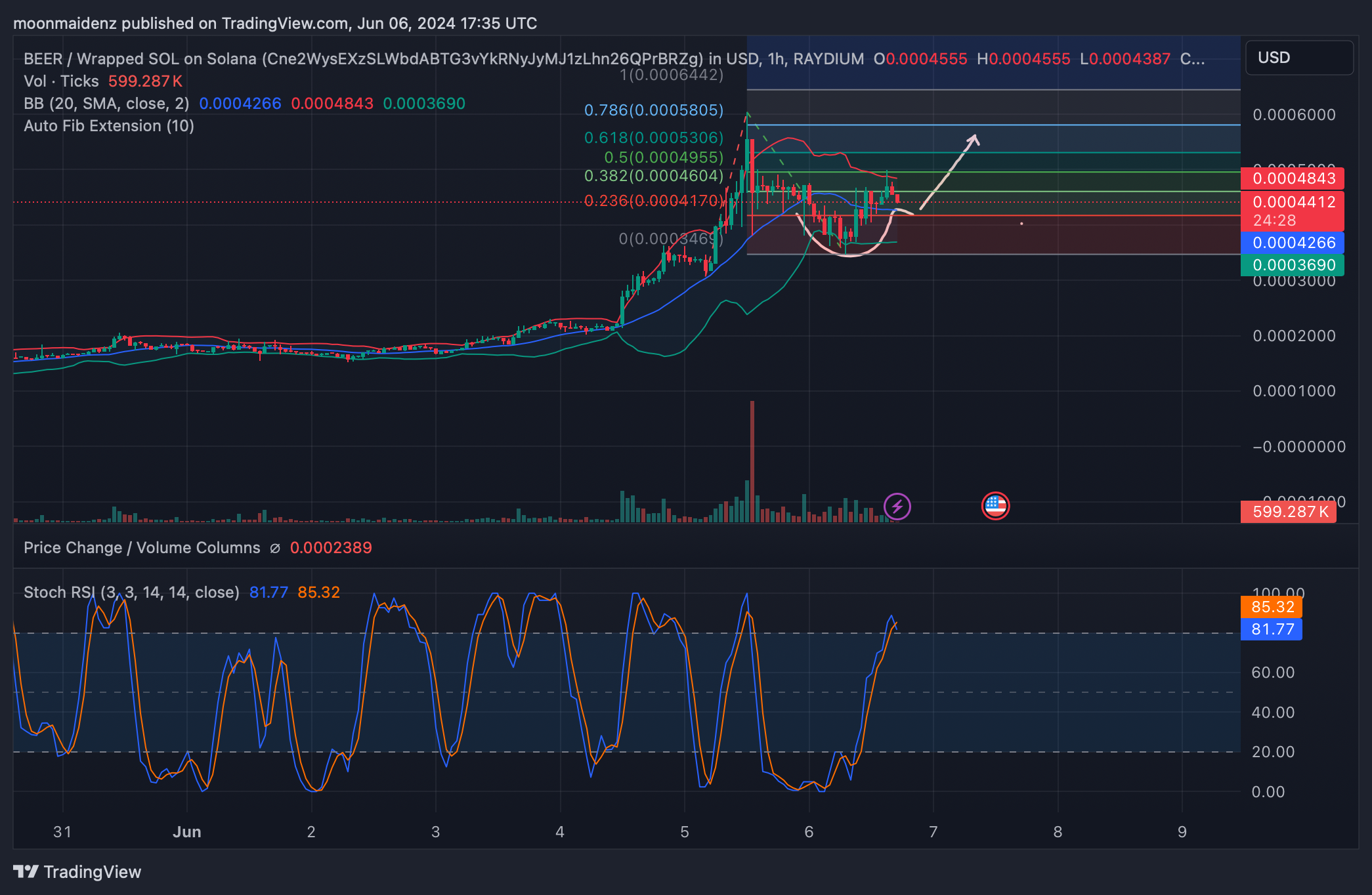Click the red 0.0002389 Price Change value
1372x895 pixels.
331,548
